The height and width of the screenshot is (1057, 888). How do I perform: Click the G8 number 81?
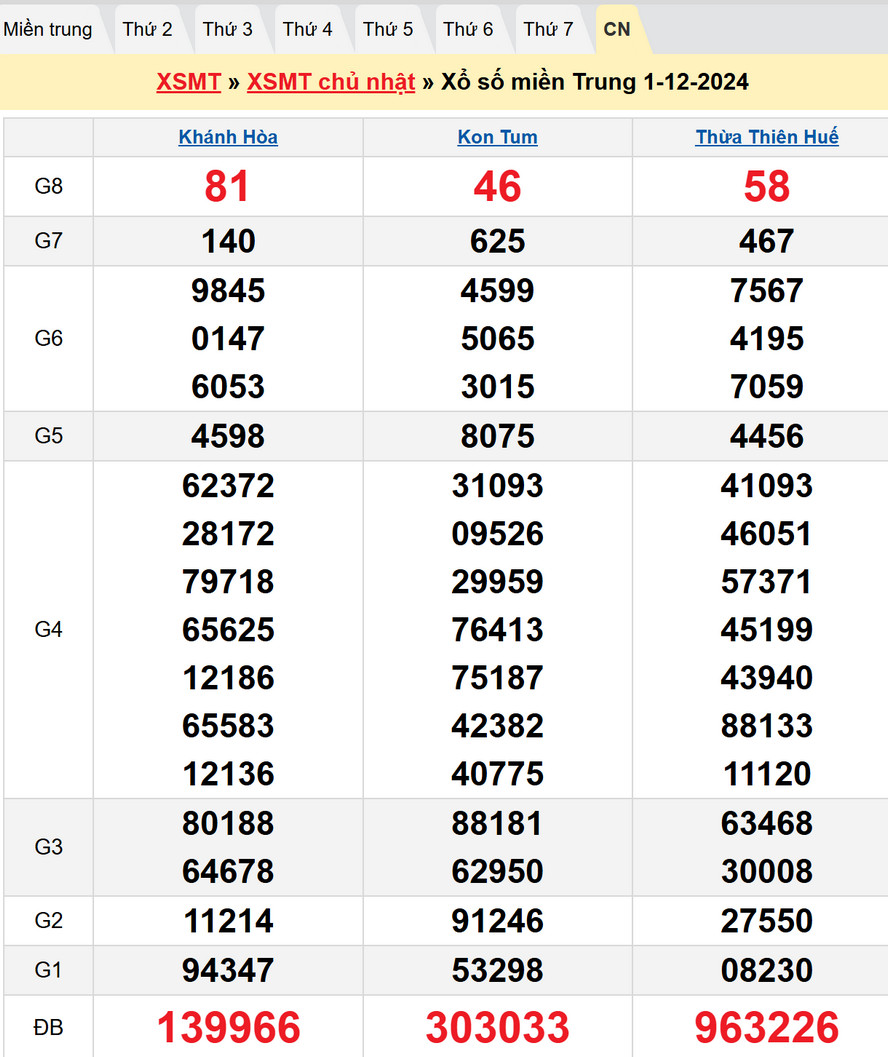(228, 186)
